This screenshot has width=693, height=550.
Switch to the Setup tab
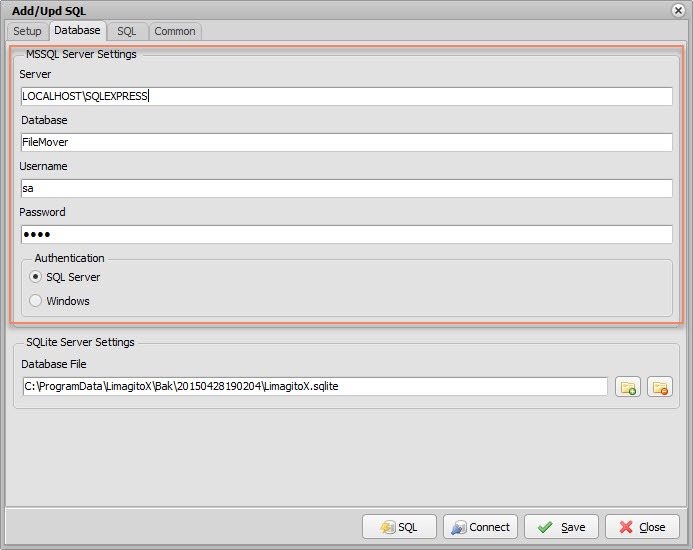coord(27,31)
